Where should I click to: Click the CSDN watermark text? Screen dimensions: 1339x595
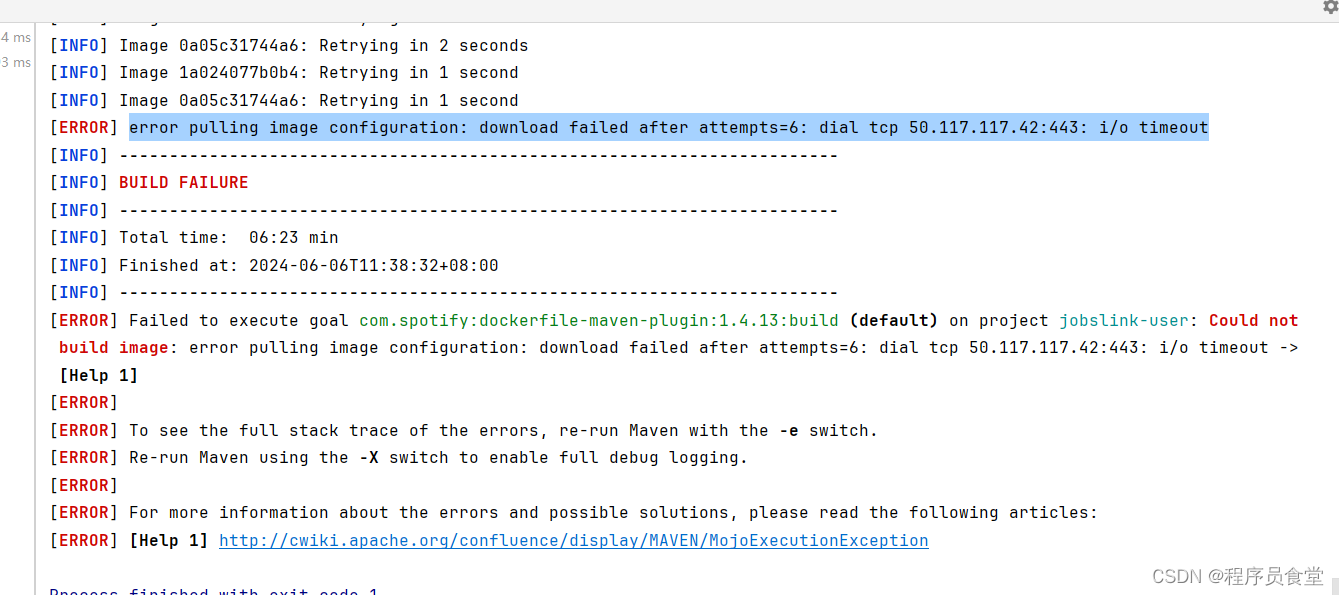[1237, 576]
